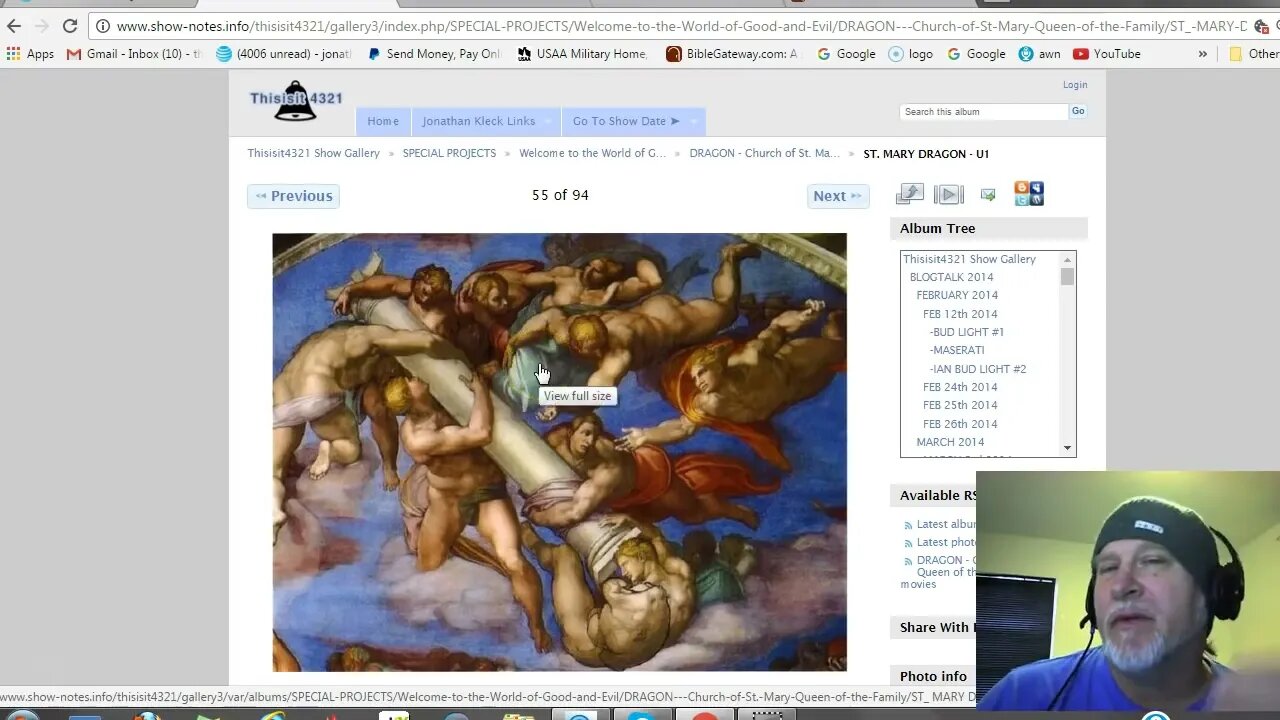1280x720 pixels.
Task: Click the Login link
Action: tap(1075, 86)
